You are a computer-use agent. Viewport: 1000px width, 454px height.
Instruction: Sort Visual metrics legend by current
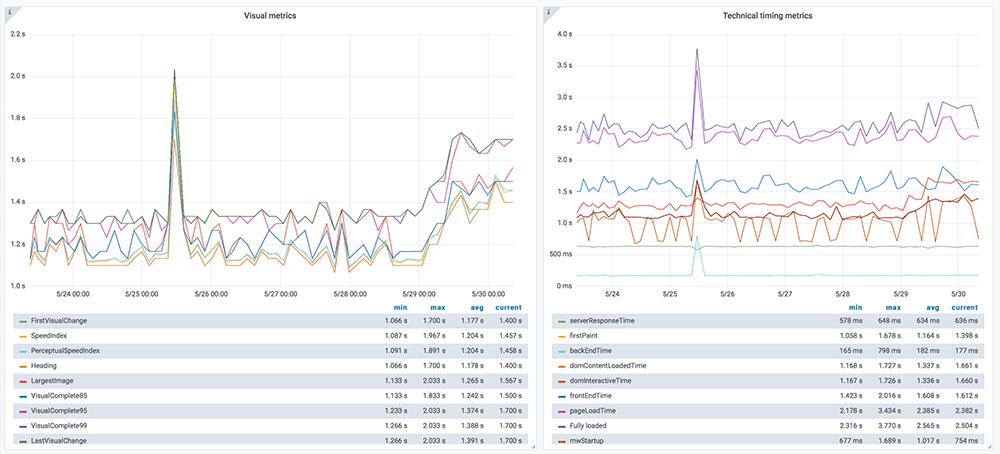508,307
